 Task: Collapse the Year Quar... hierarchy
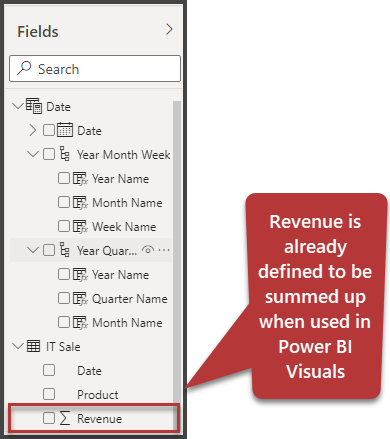tap(33, 250)
